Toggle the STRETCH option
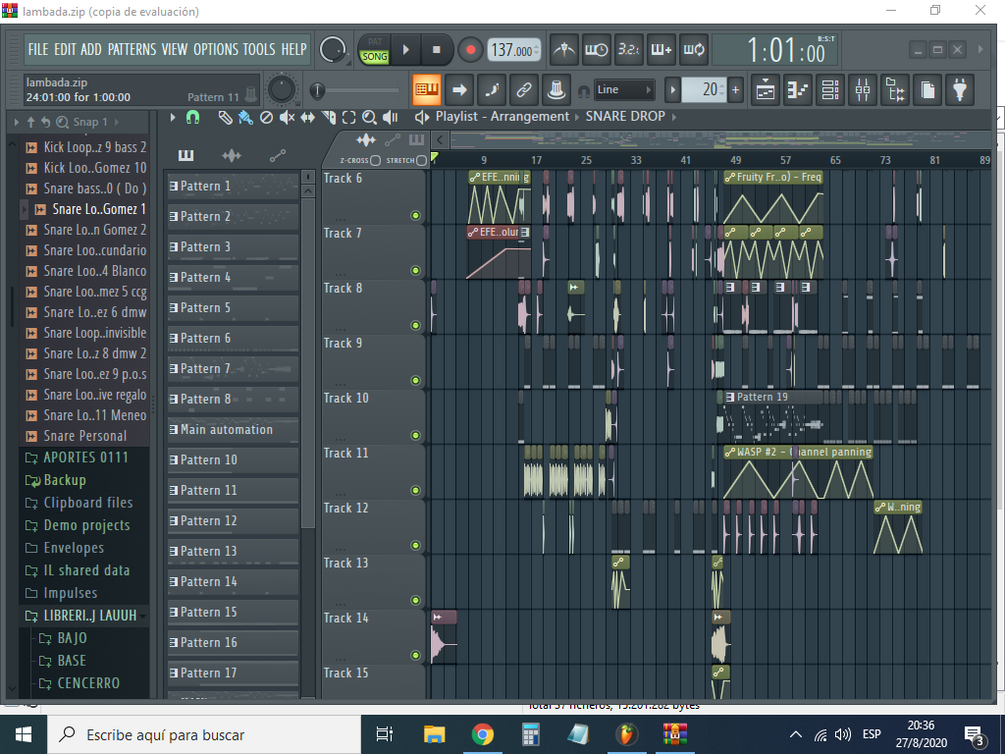The height and width of the screenshot is (754, 1005). coord(421,160)
